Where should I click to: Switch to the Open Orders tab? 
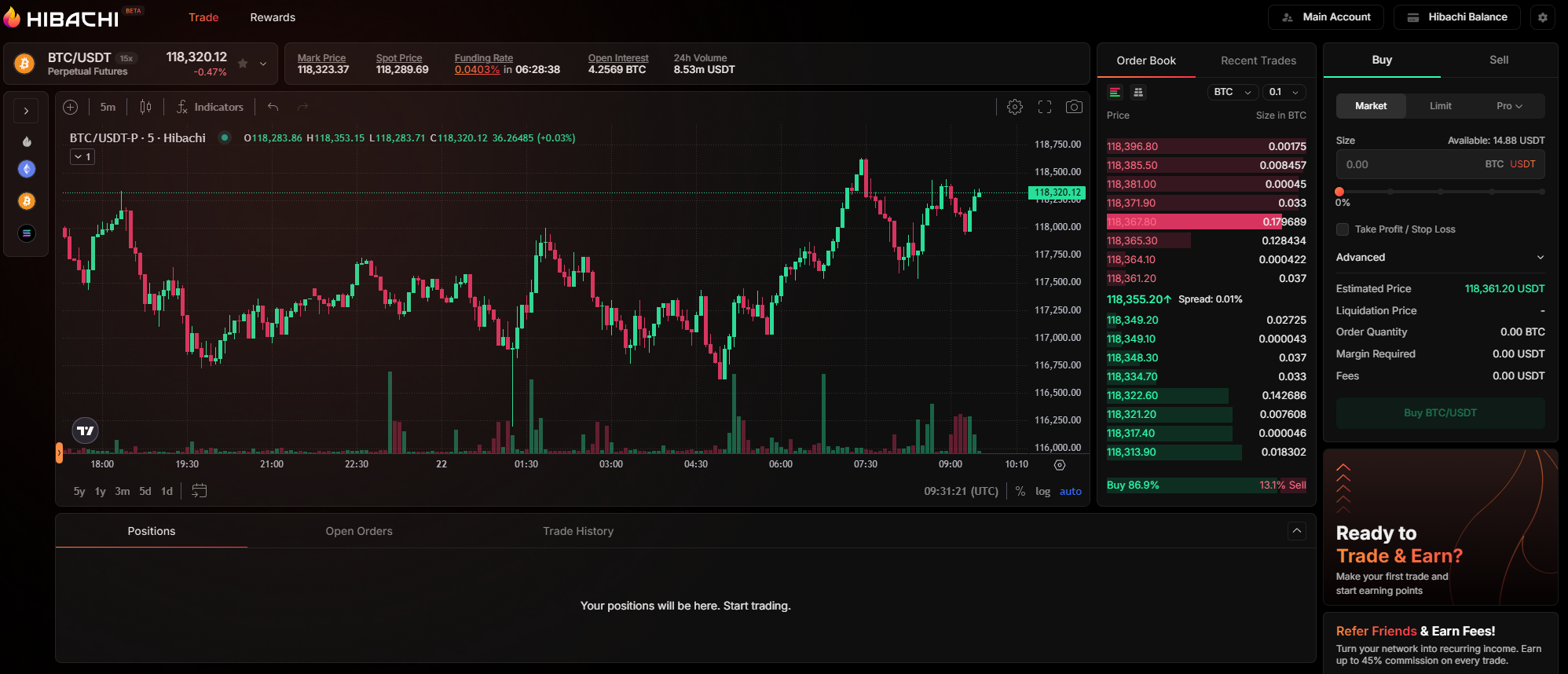(x=359, y=532)
